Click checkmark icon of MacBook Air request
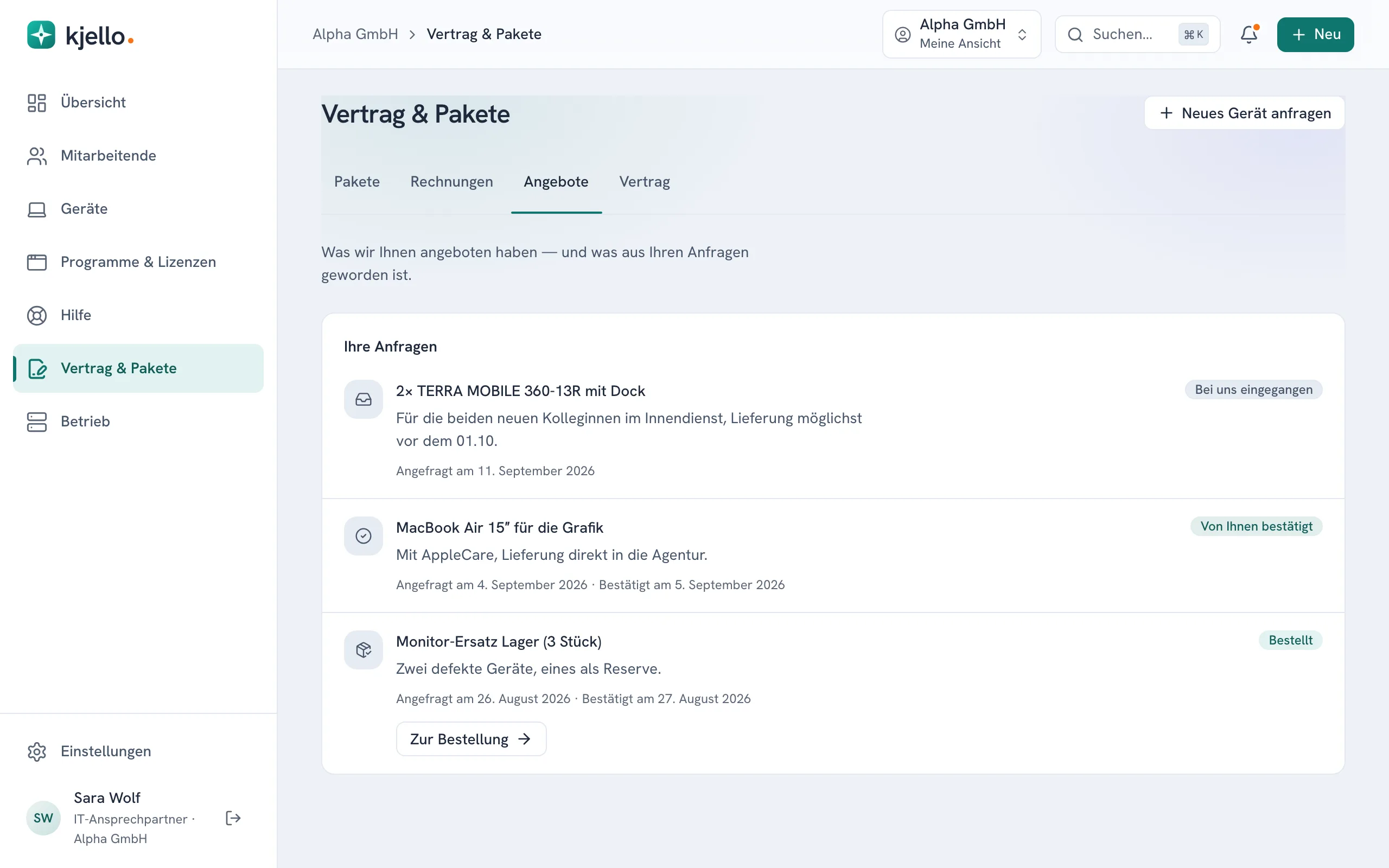The image size is (1389, 868). pyautogui.click(x=364, y=536)
